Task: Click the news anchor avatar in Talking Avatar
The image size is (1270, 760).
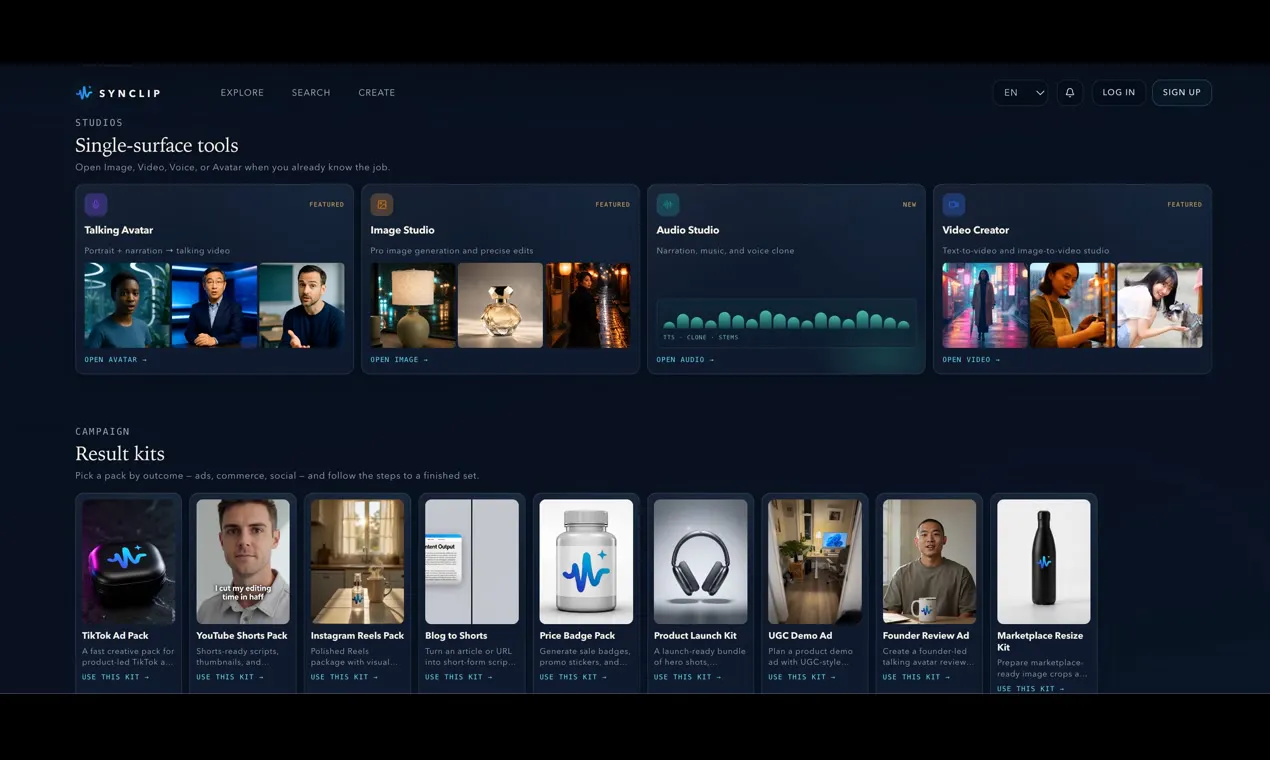Action: click(214, 305)
